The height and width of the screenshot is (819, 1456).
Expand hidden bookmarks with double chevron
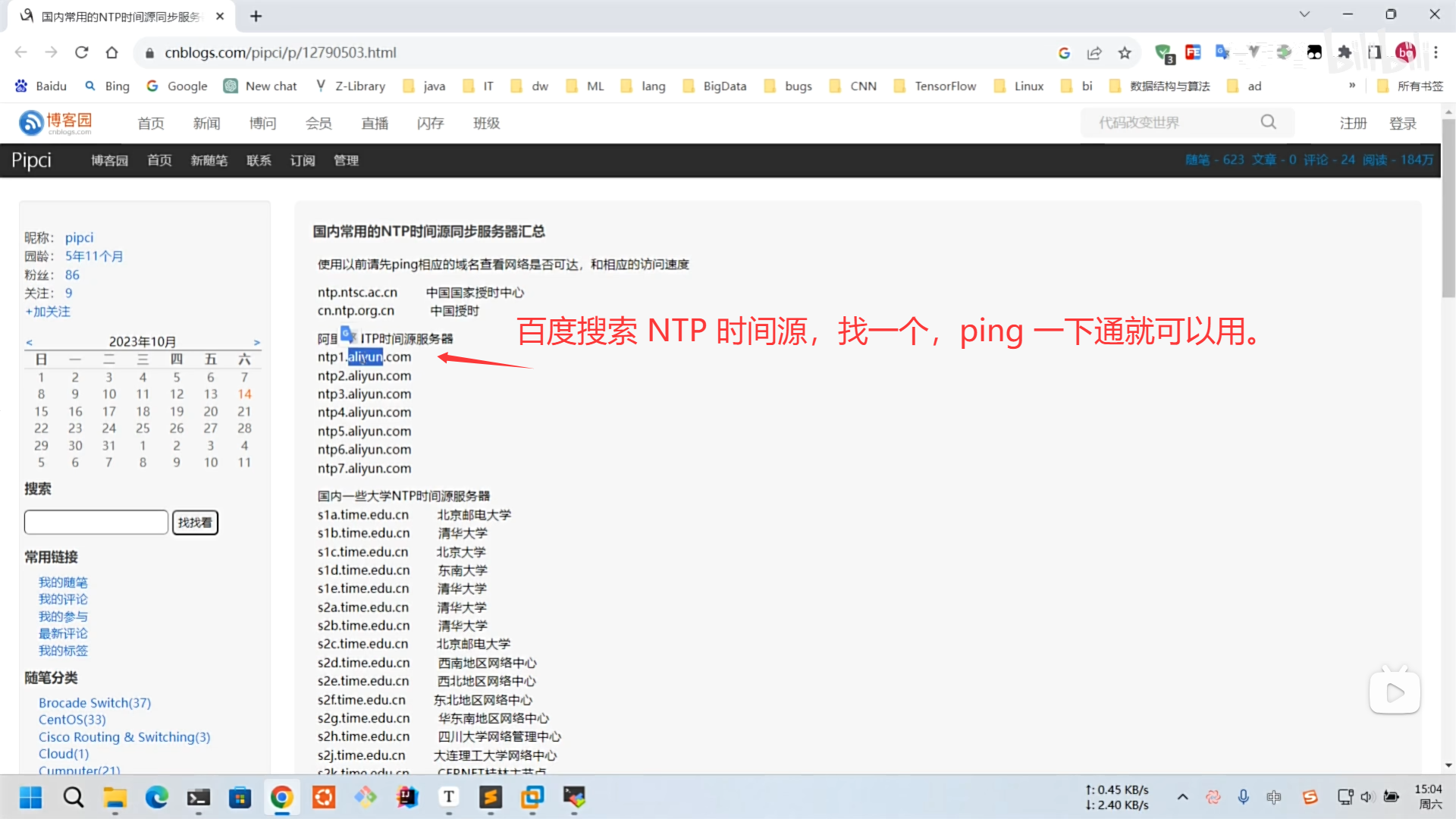[x=1352, y=86]
